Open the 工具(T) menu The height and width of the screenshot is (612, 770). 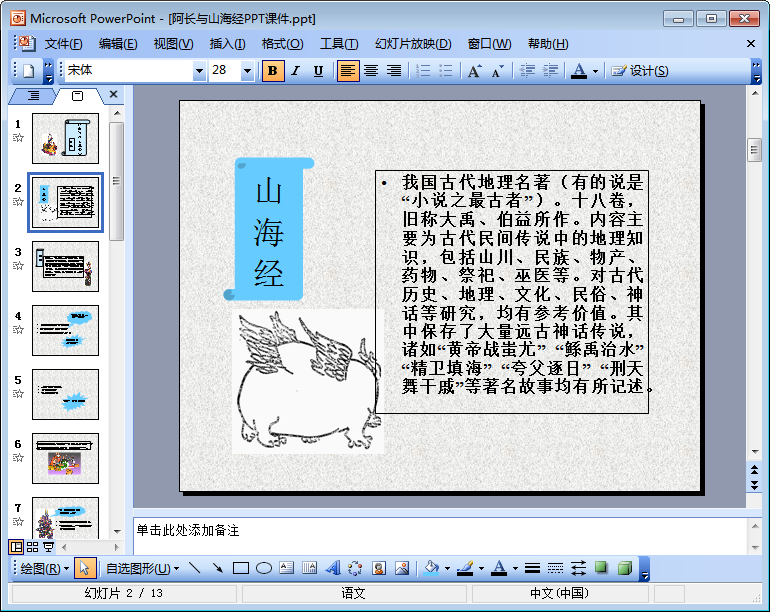pos(339,44)
